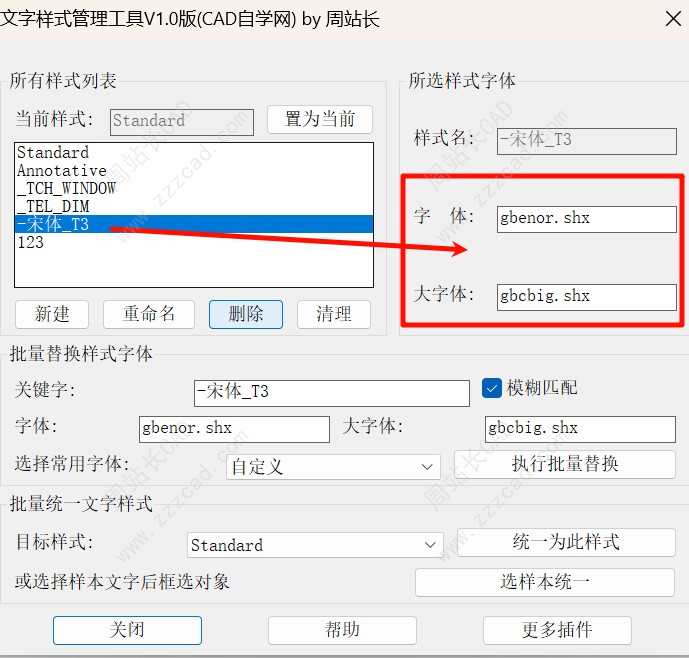Choose _TEL_DIM in the style list
The image size is (689, 658).
coord(53,206)
